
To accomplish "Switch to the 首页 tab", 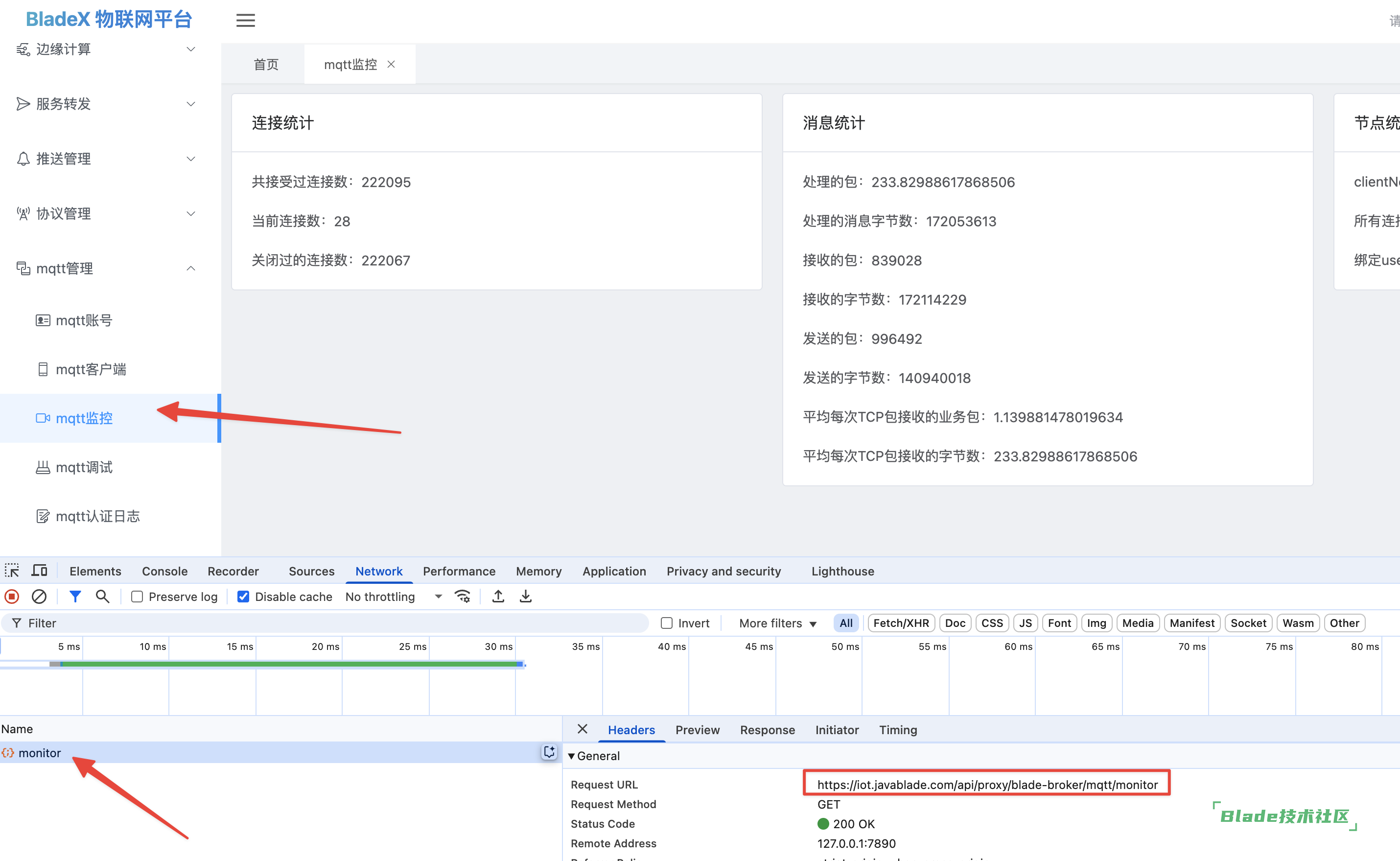I will coord(266,64).
